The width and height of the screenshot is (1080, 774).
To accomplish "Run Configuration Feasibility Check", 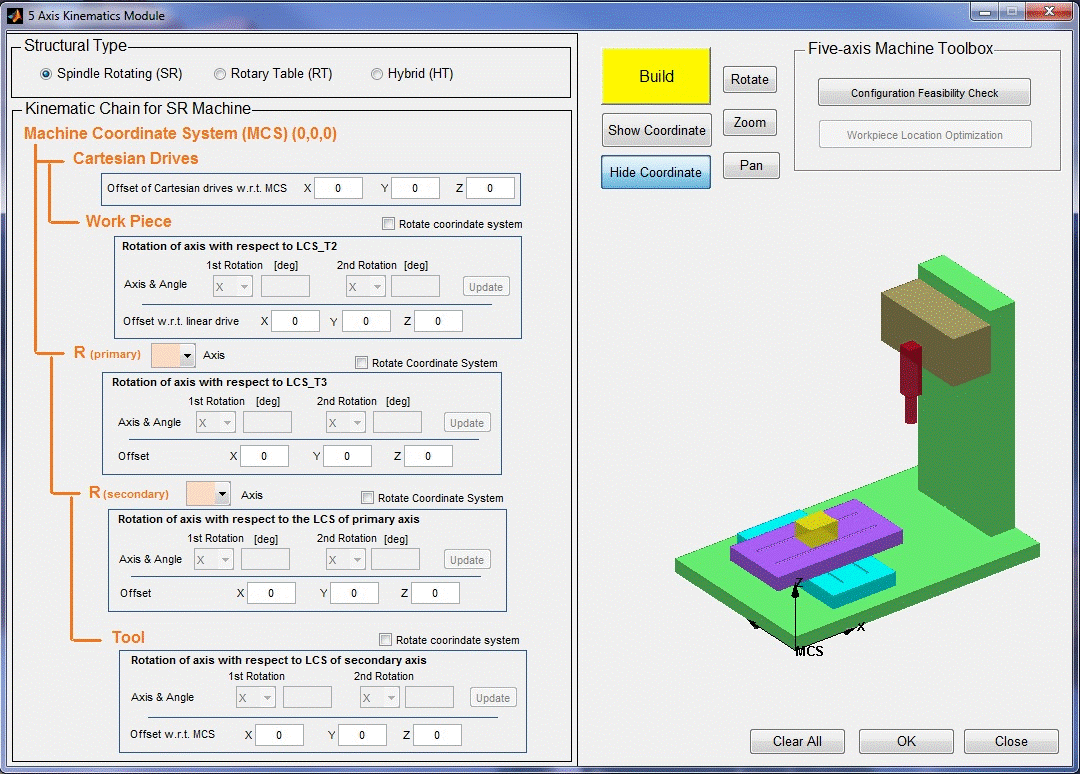I will [x=924, y=92].
